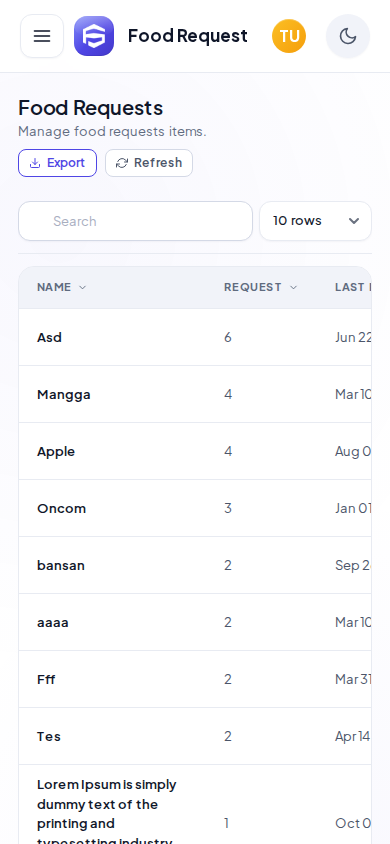
Task: Select the Oncom row
Action: click(x=195, y=509)
